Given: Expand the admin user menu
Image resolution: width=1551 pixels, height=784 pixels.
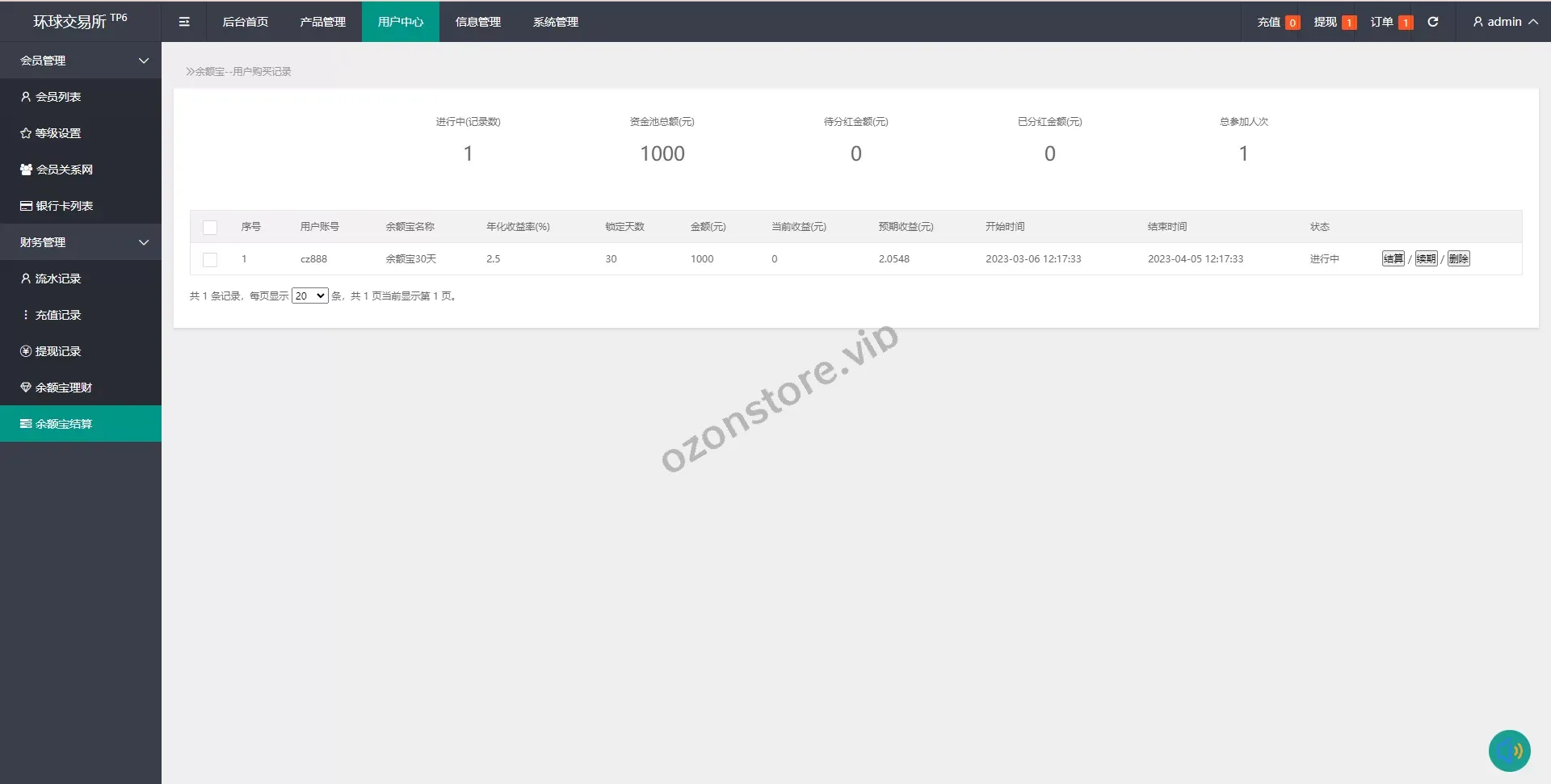Looking at the screenshot, I should 1504,22.
